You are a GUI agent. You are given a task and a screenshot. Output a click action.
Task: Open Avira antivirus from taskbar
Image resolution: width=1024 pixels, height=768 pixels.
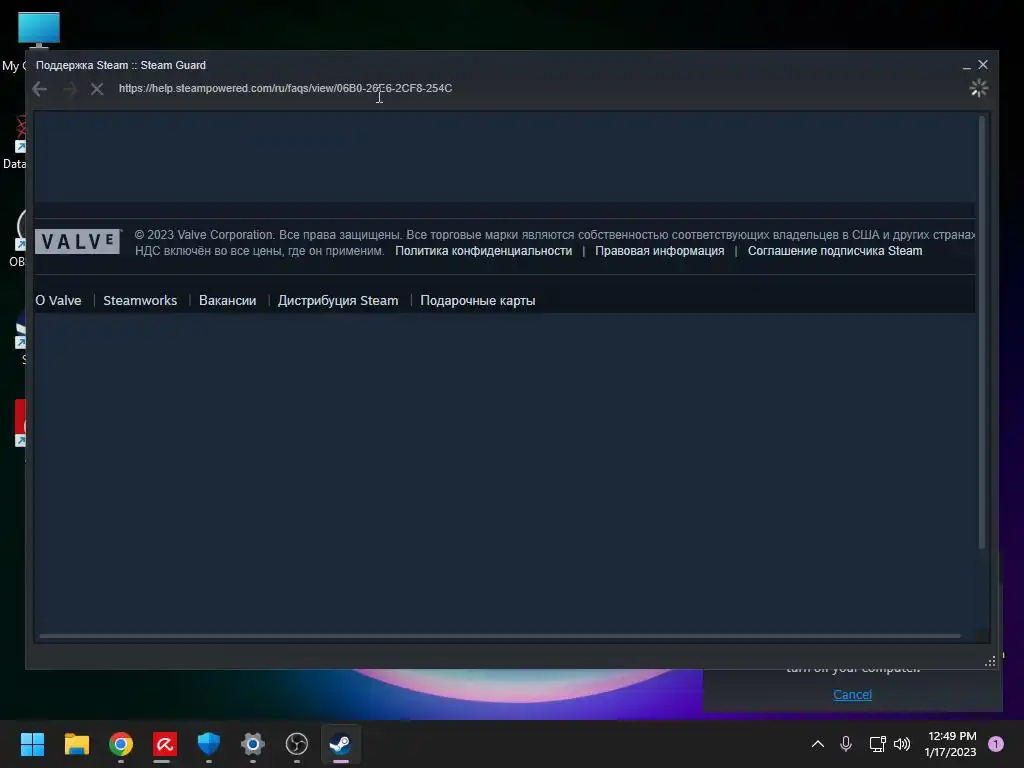(165, 744)
